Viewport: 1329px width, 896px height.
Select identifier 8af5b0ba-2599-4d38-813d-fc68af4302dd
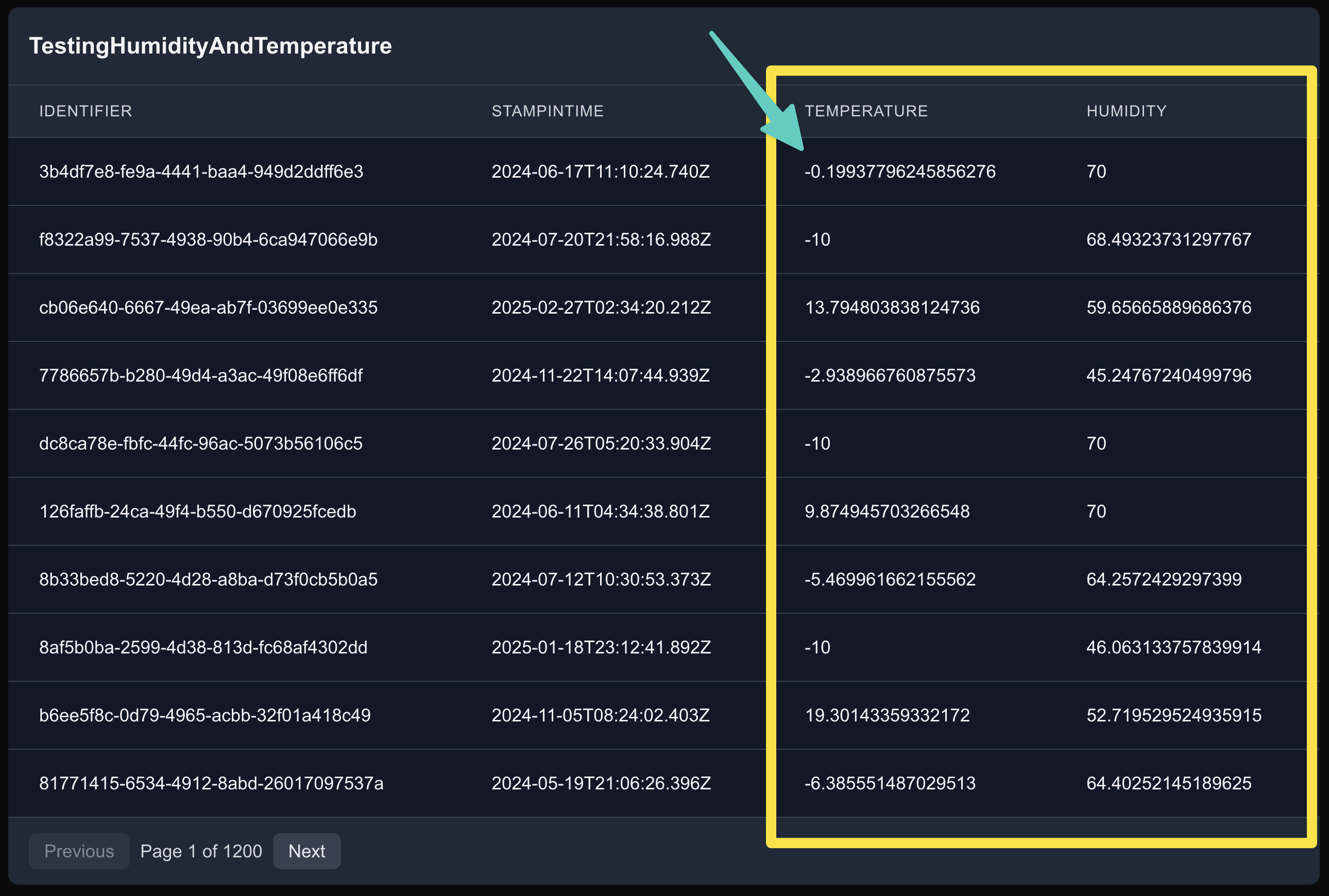click(203, 647)
